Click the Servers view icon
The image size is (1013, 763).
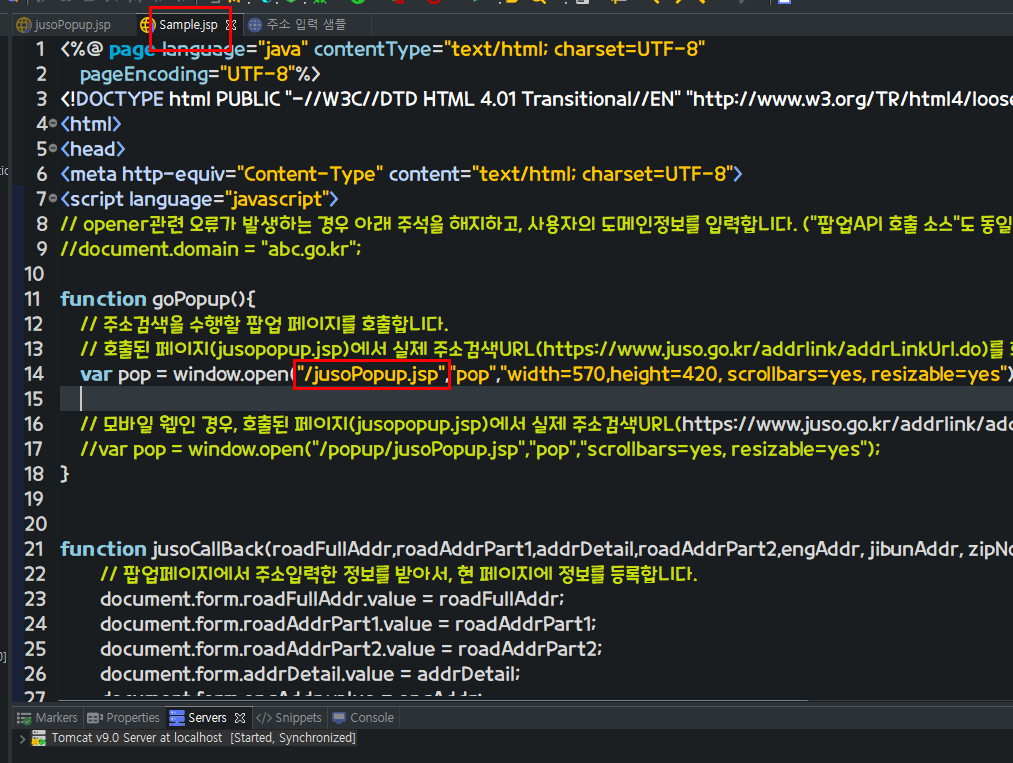[176, 718]
